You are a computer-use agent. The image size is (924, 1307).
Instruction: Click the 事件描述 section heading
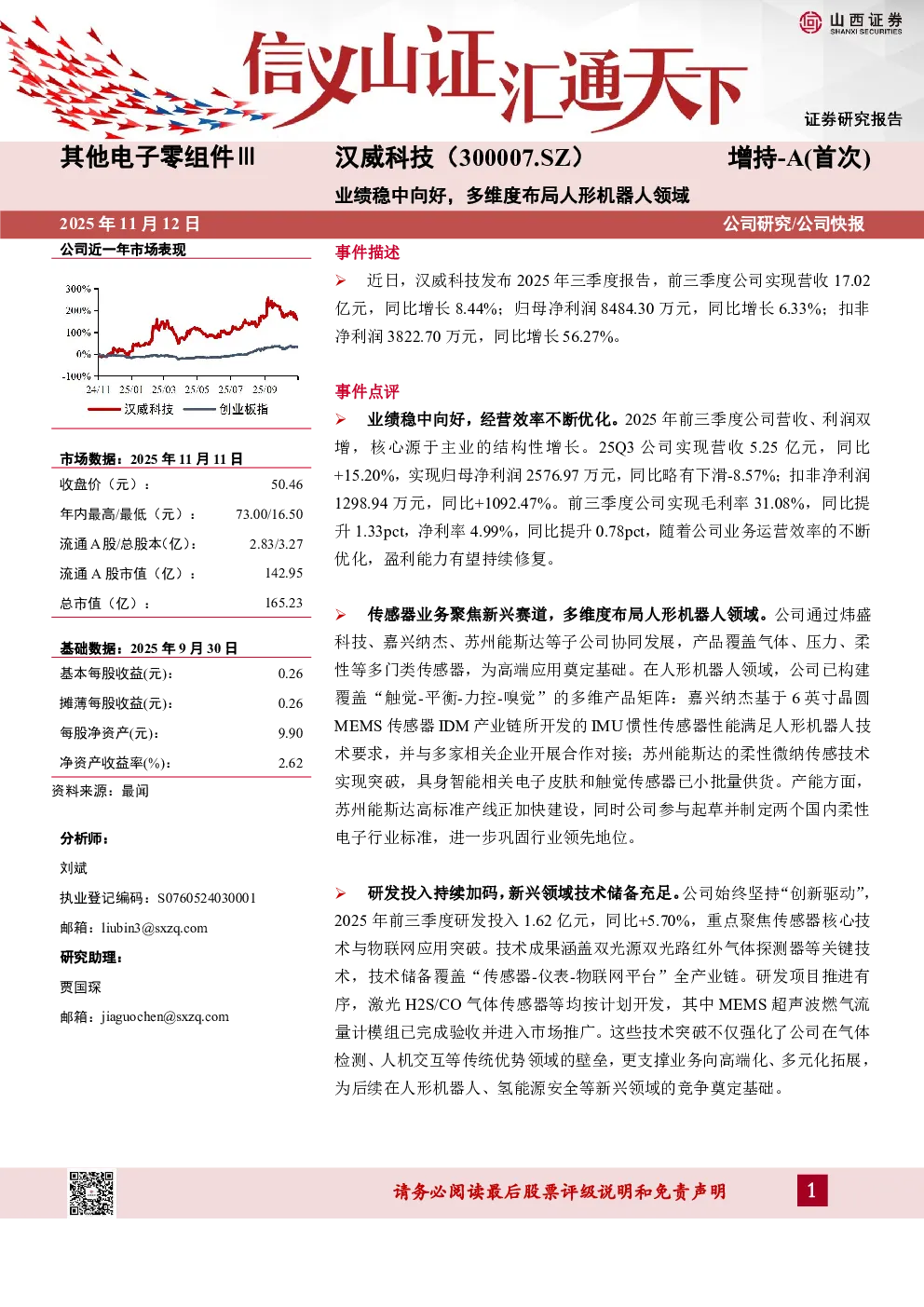(x=367, y=252)
